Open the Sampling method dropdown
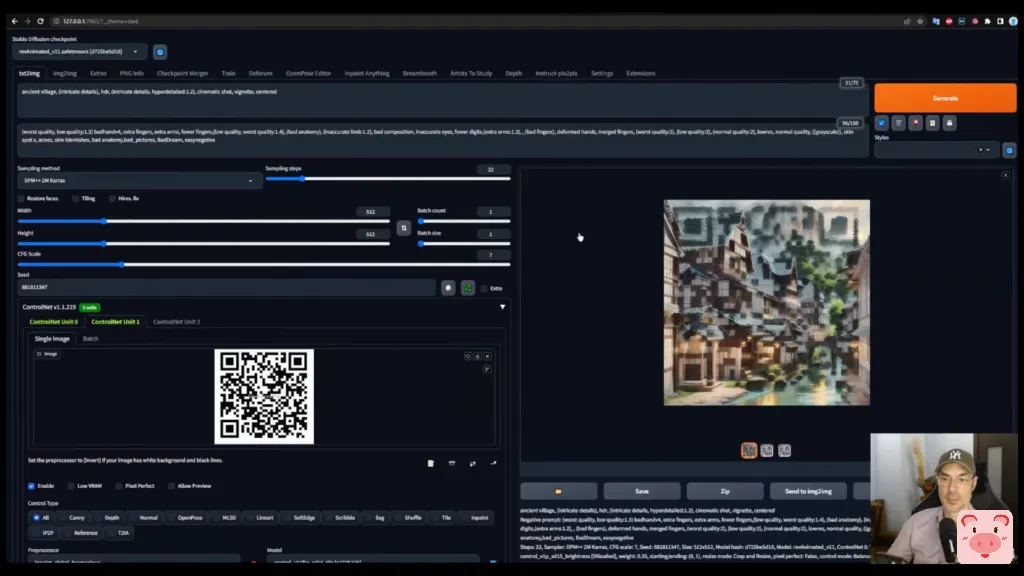This screenshot has width=1024, height=576. click(x=139, y=181)
